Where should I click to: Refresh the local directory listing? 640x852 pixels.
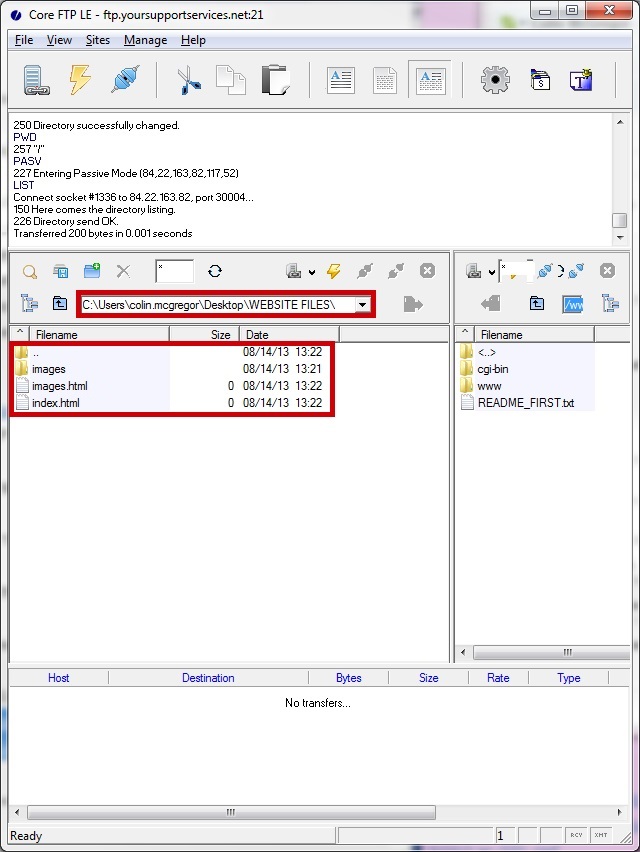point(215,271)
